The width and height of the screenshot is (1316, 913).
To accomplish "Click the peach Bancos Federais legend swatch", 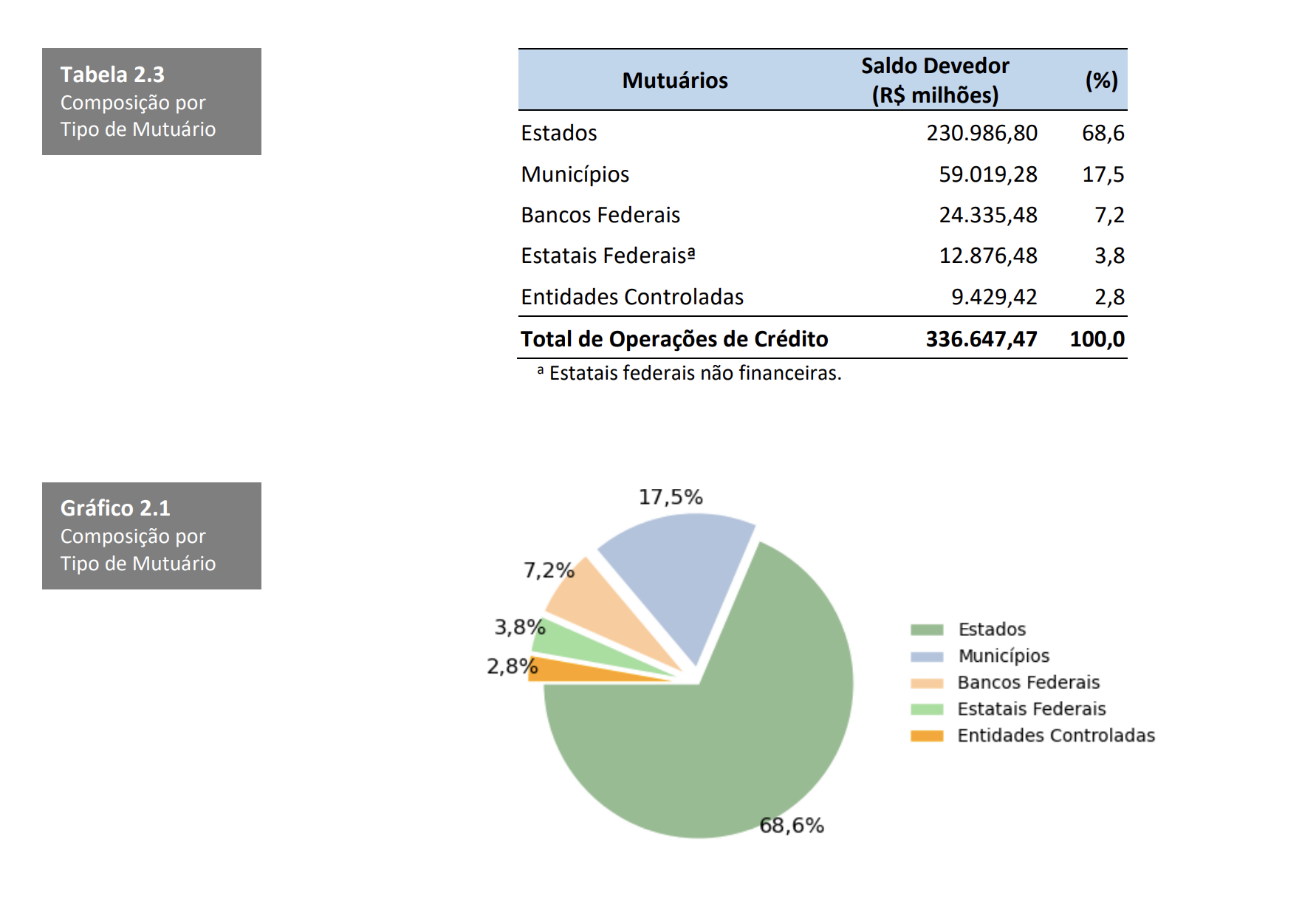I will point(927,683).
